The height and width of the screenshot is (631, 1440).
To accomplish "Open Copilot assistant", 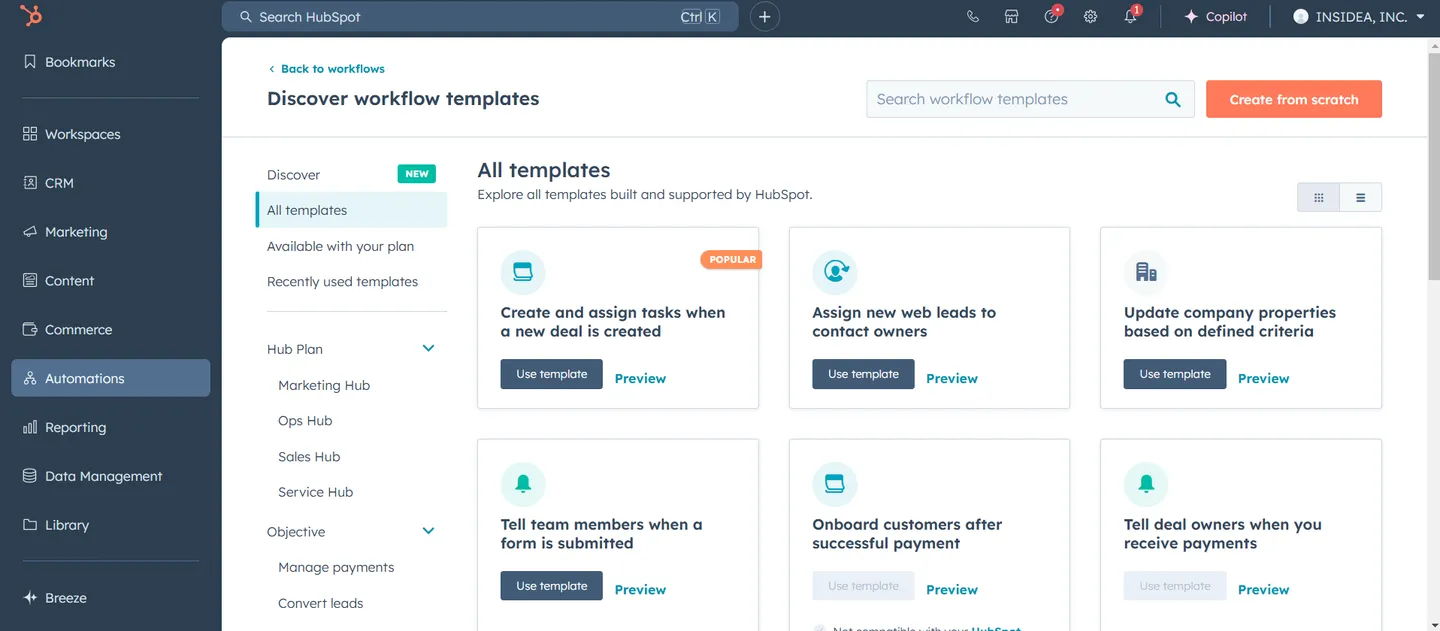I will tap(1216, 17).
